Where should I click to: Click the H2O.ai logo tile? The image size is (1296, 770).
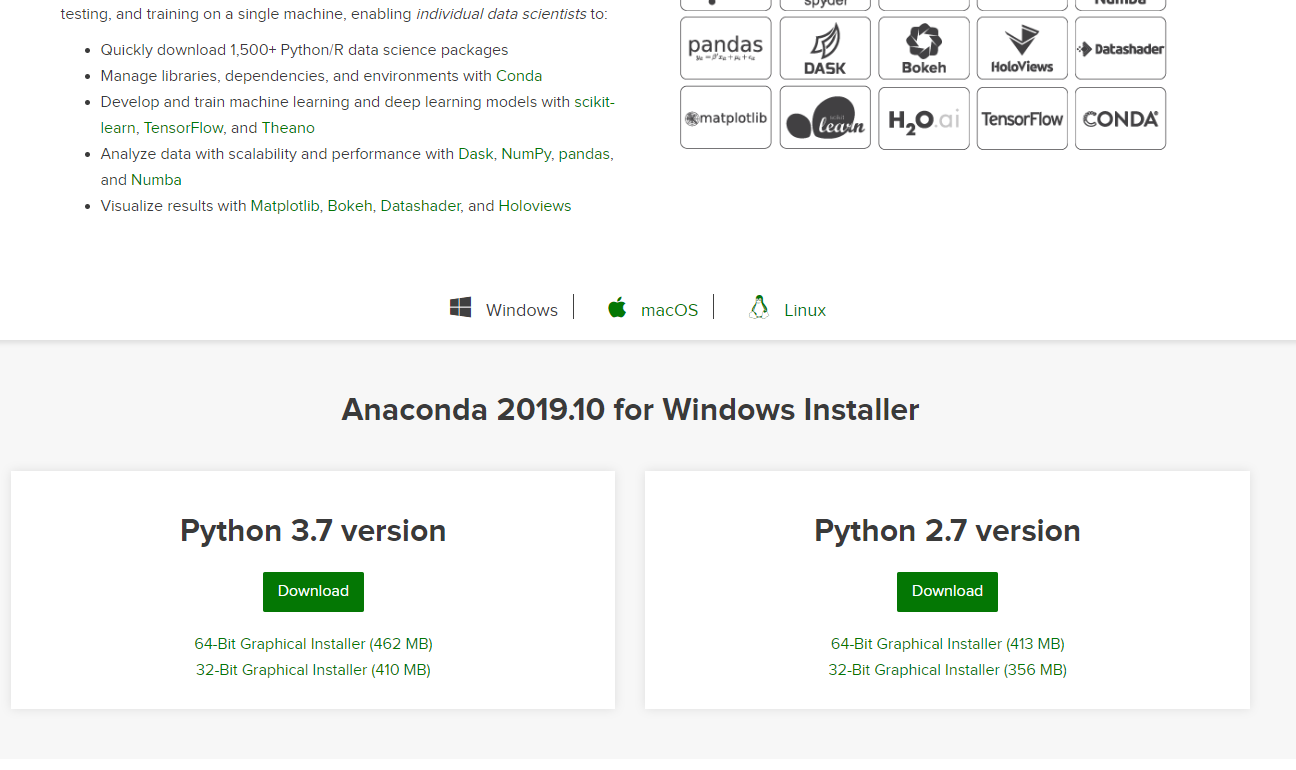(924, 118)
